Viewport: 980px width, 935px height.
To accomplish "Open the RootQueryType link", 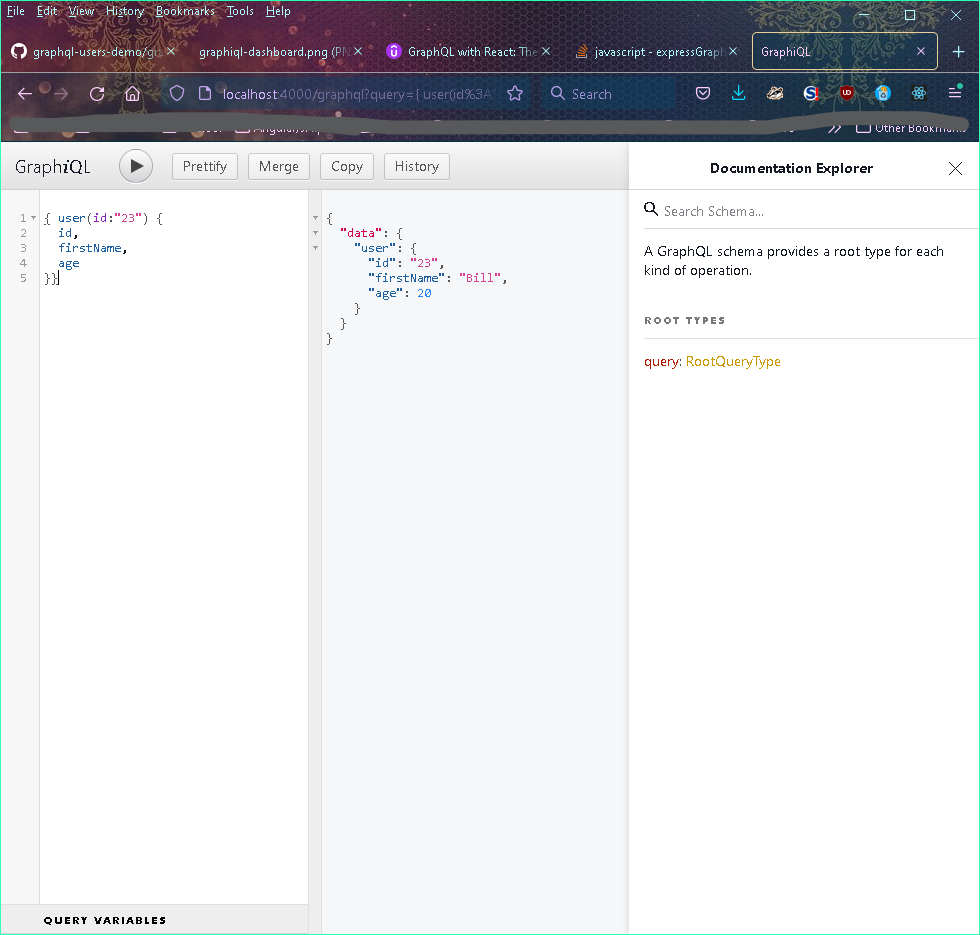I will [x=732, y=361].
